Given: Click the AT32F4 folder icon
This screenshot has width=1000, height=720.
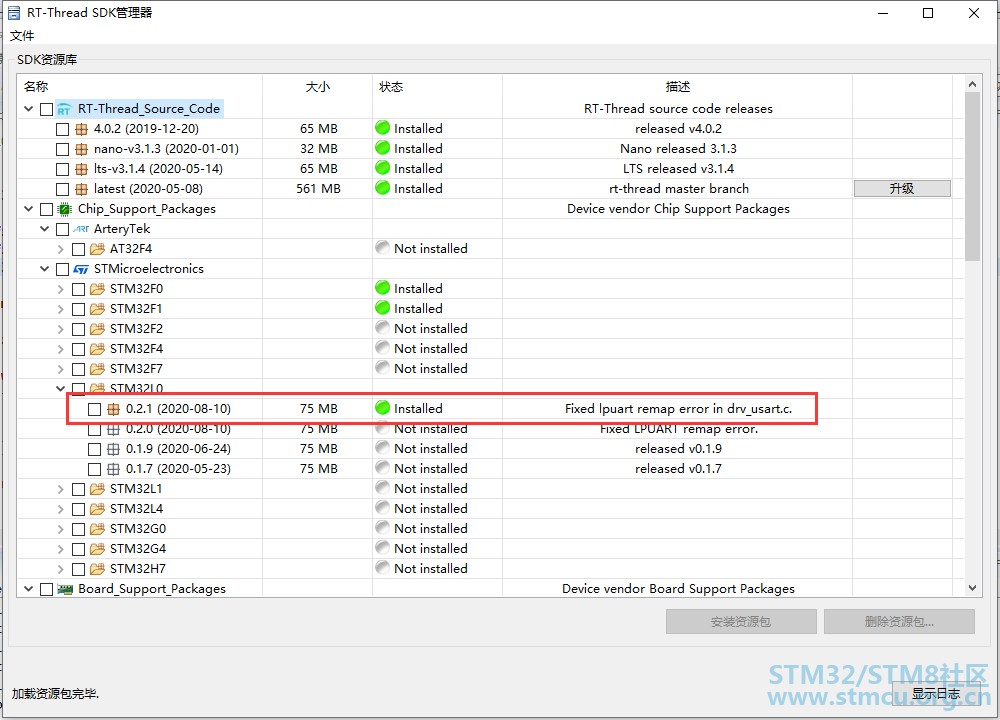Looking at the screenshot, I should 97,249.
